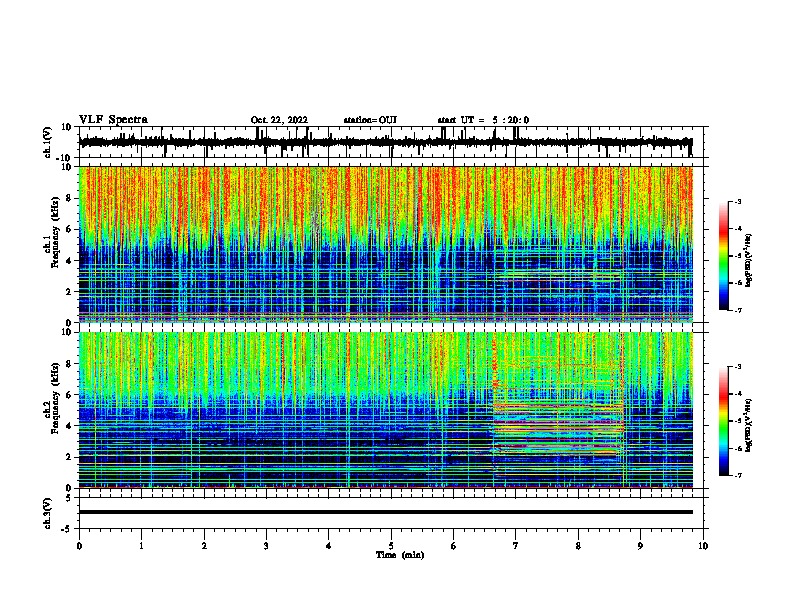Image resolution: width=792 pixels, height=612 pixels.
Task: Click time-axis tick label "1"
Action: 141,546
